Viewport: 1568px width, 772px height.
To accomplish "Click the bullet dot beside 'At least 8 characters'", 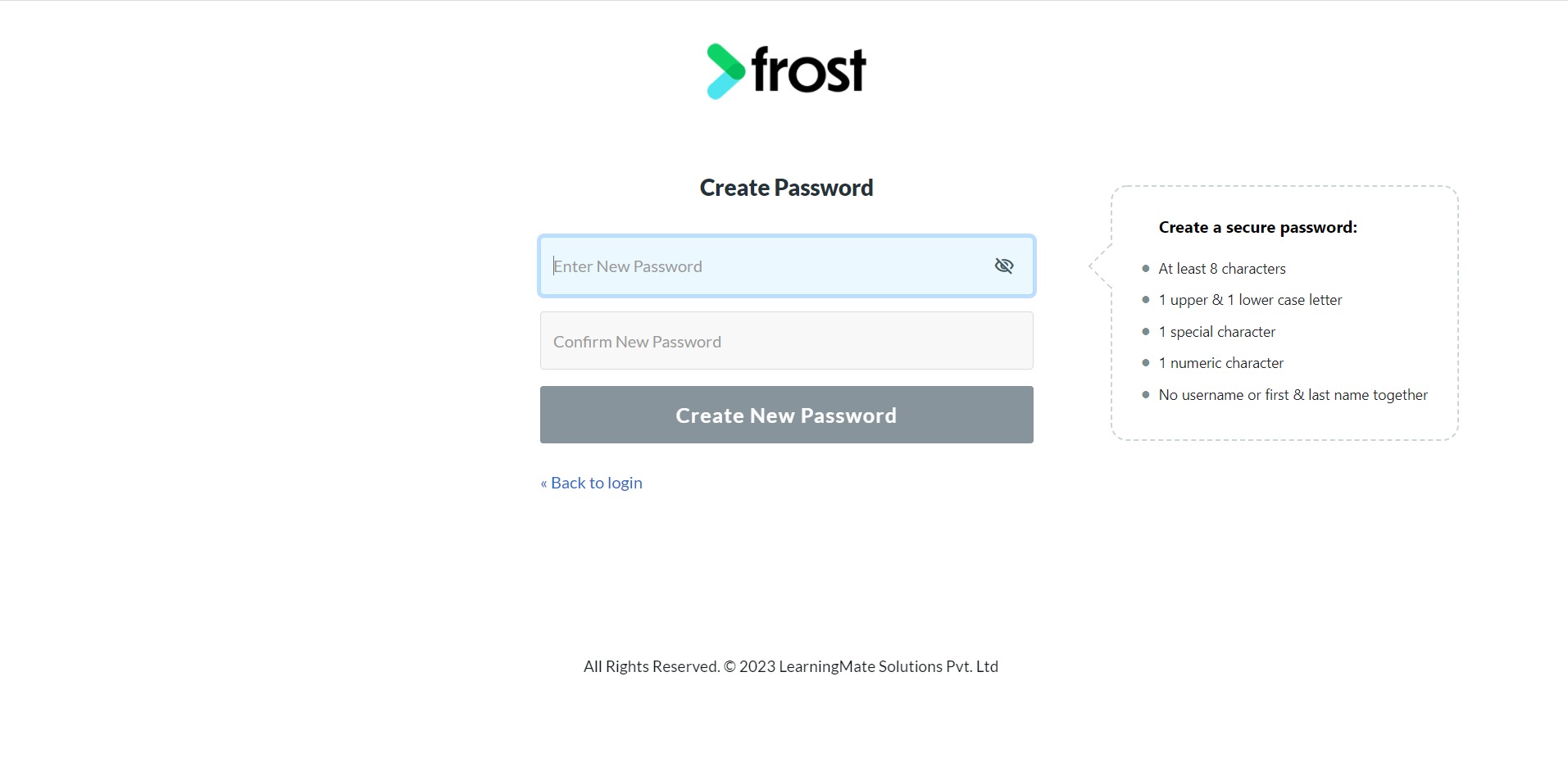I will (1146, 268).
